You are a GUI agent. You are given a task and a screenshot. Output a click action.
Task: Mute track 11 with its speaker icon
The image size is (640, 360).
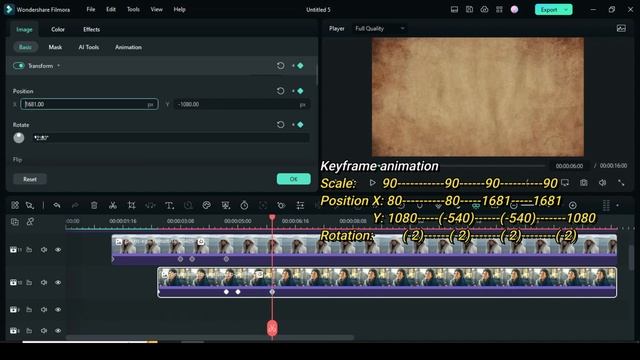pos(44,249)
